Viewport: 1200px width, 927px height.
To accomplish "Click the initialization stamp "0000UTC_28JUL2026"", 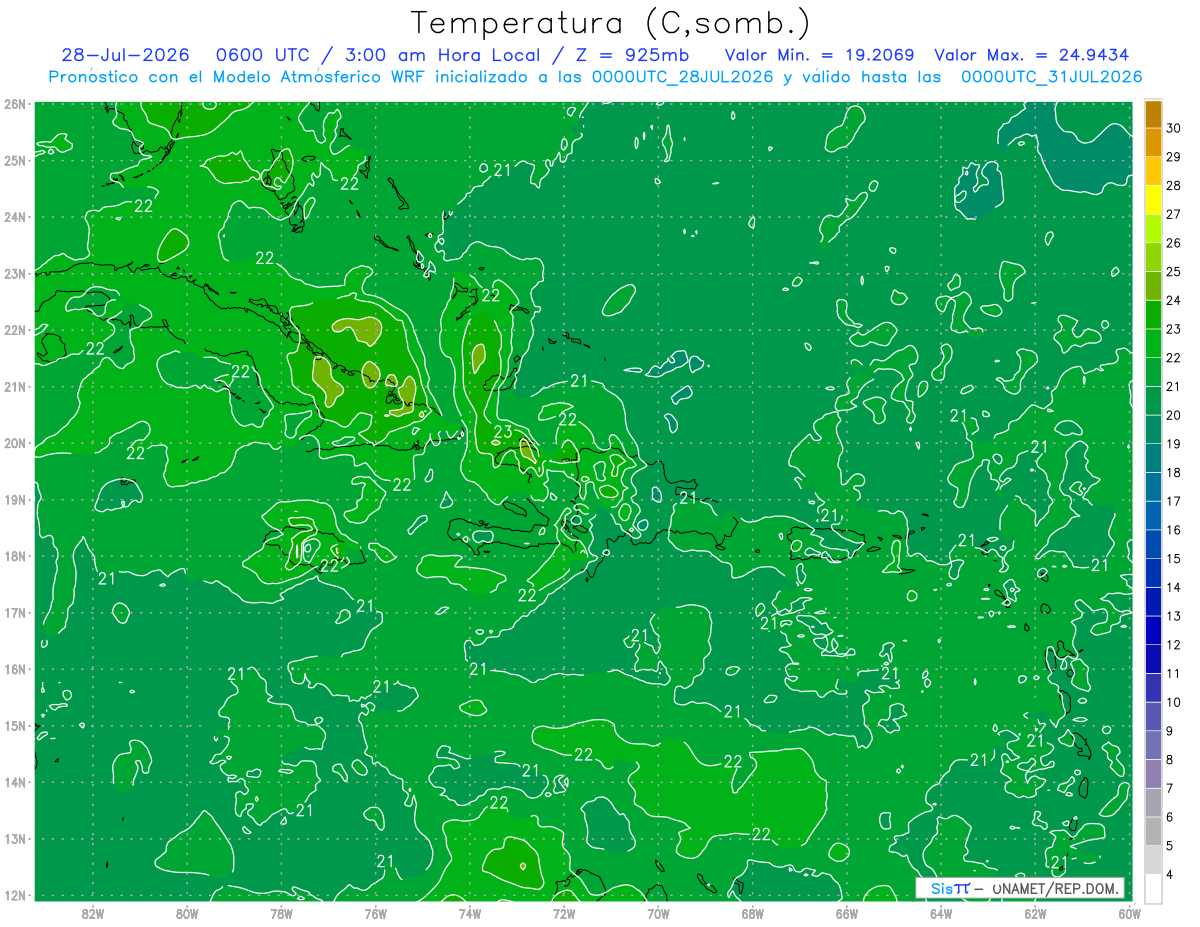I will (682, 77).
